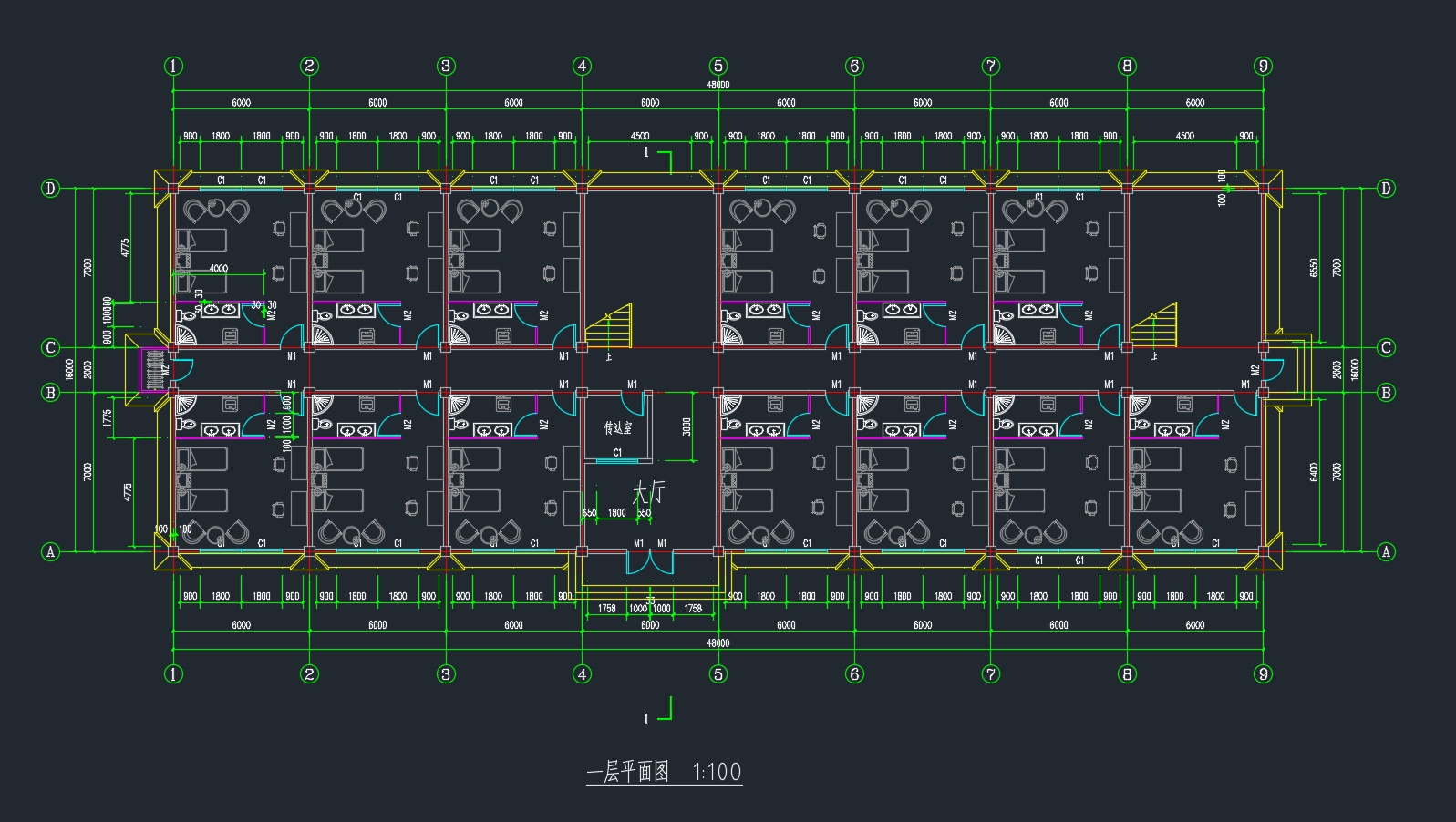Screen dimensions: 1456x822
Task: Select the 48000 overall dimension at the top
Action: 718,86
